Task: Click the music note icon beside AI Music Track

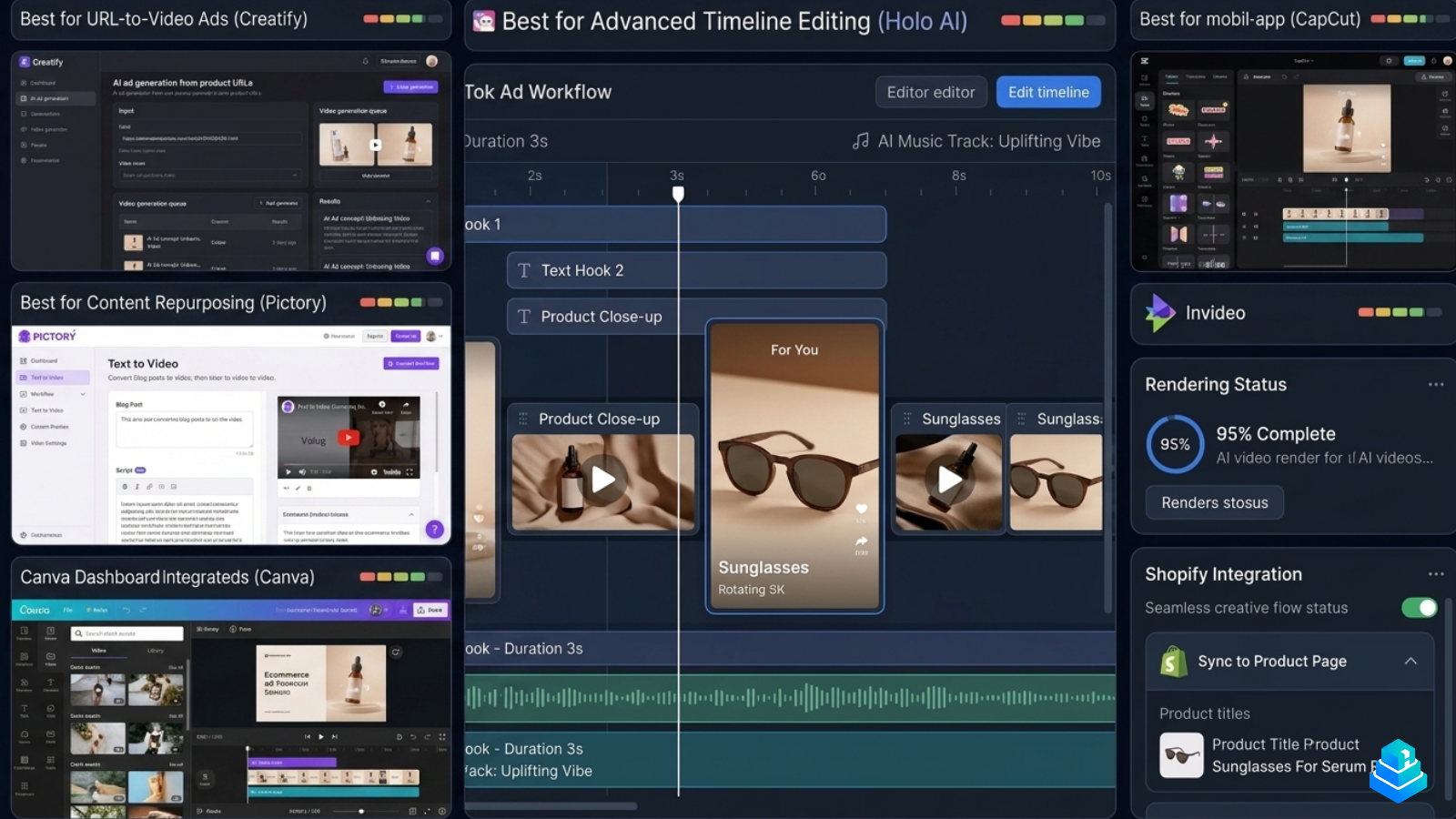Action: point(860,141)
